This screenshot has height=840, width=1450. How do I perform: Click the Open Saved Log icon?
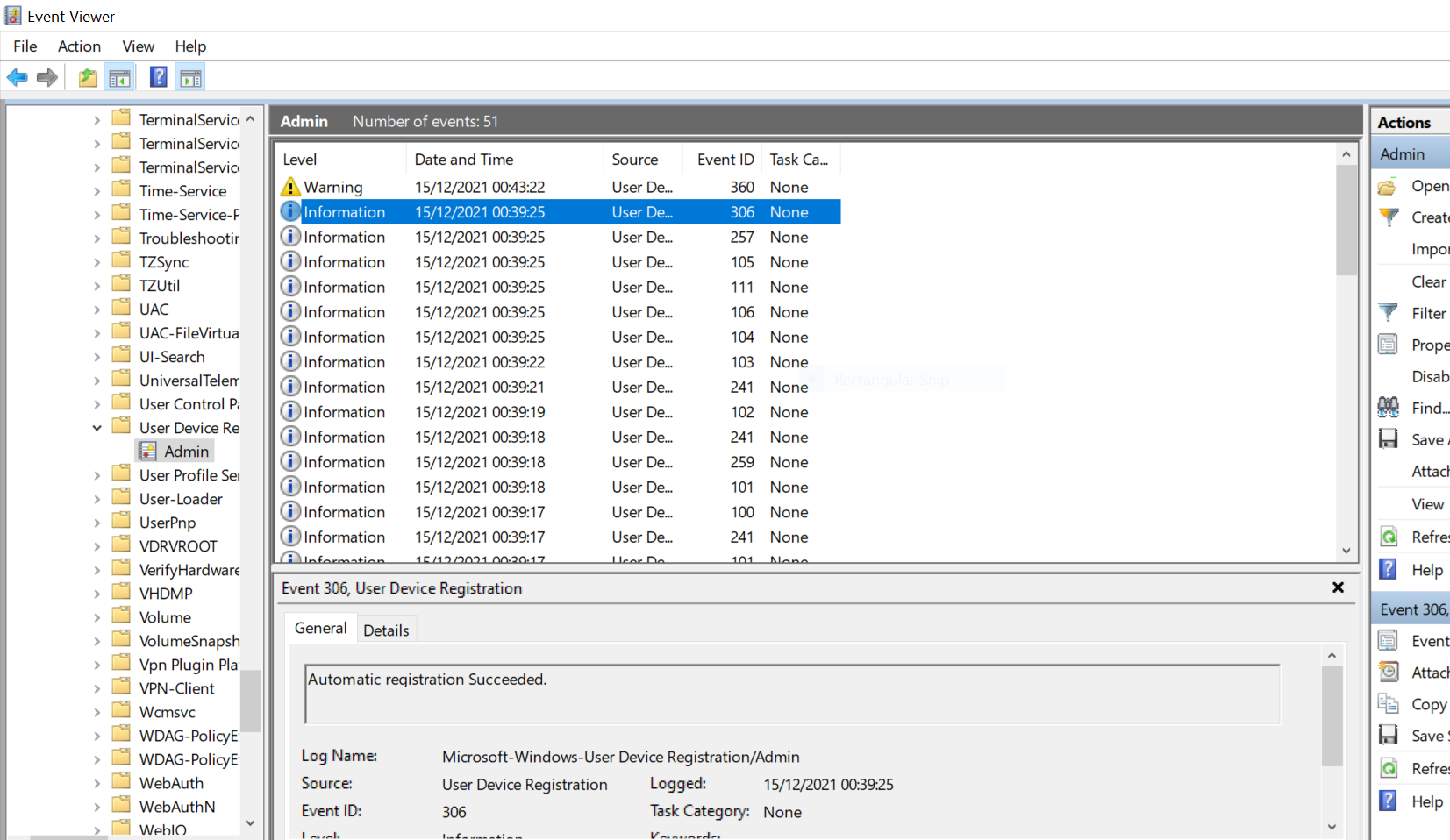coord(1388,186)
